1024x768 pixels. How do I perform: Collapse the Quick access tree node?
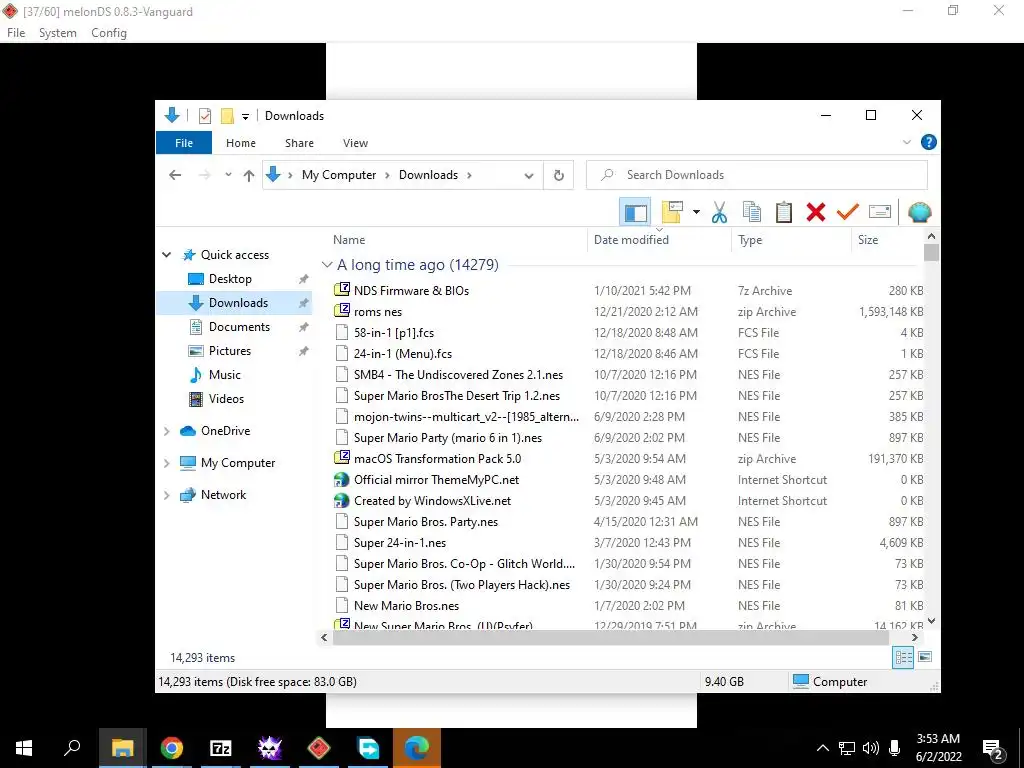(167, 255)
